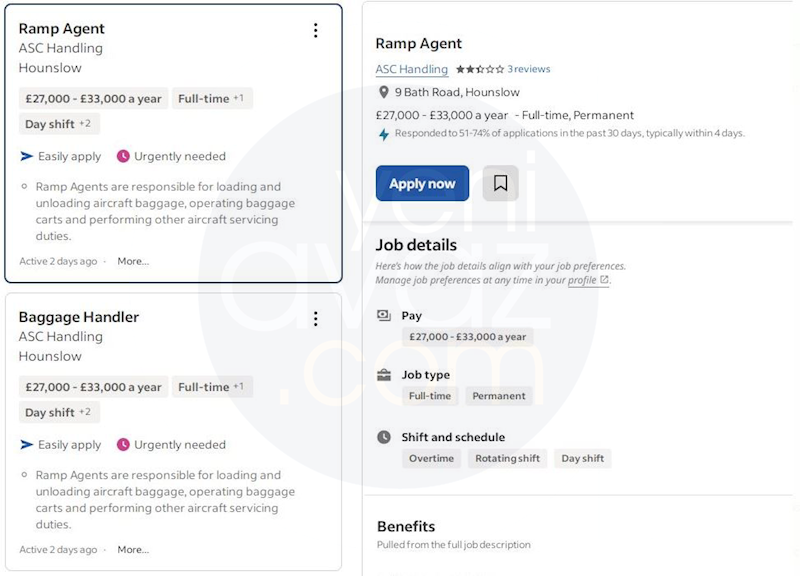Click the Job type briefcase icon
The image size is (800, 576).
click(x=384, y=375)
